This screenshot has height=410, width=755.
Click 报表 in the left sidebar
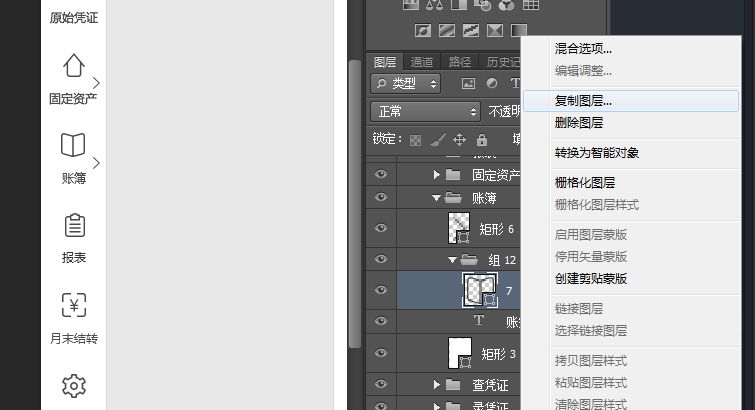[73, 238]
